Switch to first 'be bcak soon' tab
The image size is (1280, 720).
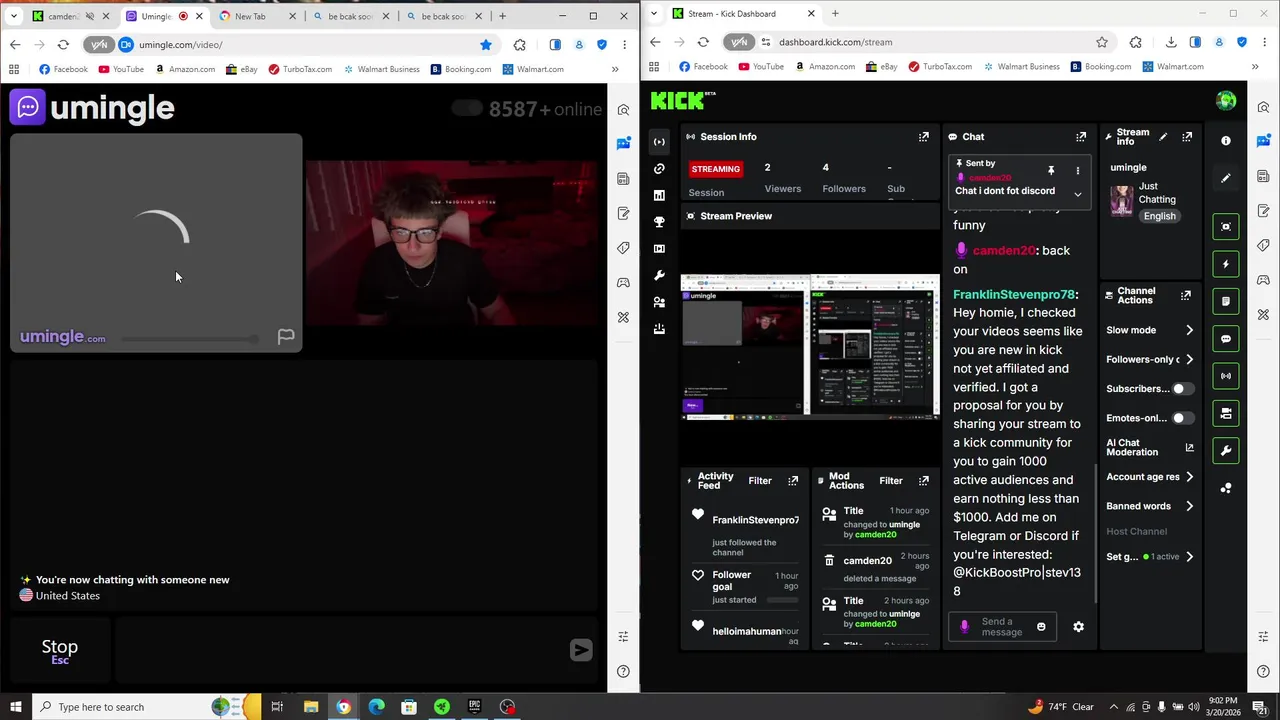[x=350, y=16]
